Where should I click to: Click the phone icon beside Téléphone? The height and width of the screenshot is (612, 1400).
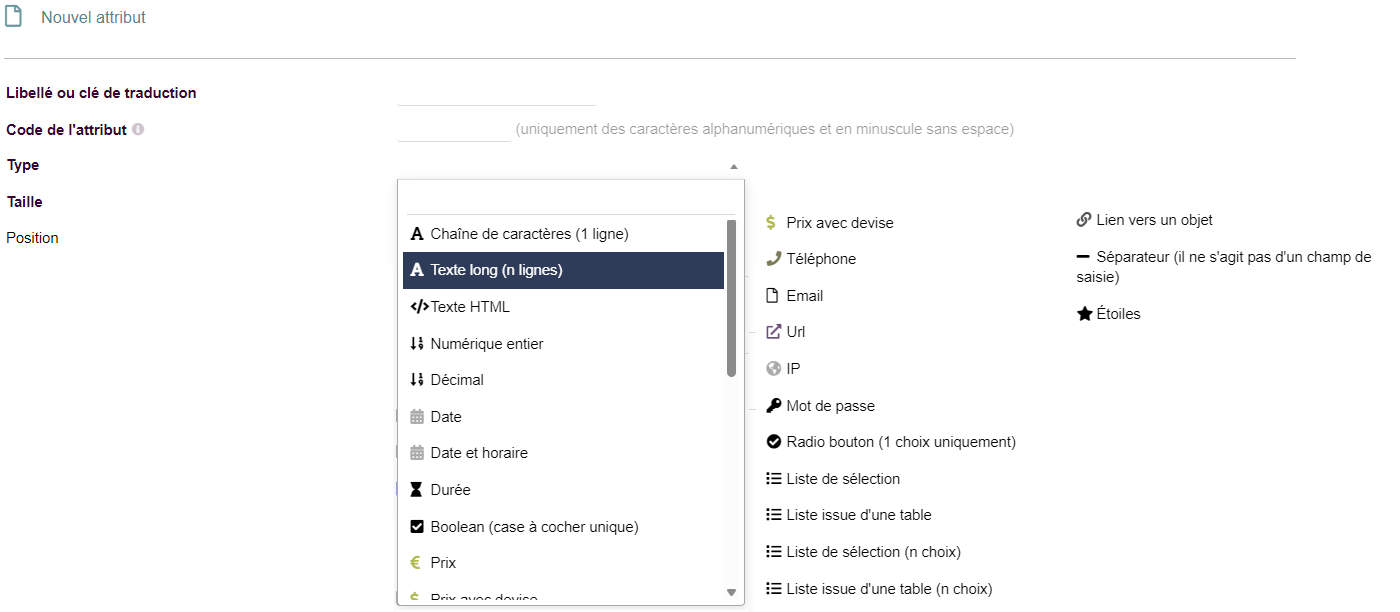coord(773,259)
